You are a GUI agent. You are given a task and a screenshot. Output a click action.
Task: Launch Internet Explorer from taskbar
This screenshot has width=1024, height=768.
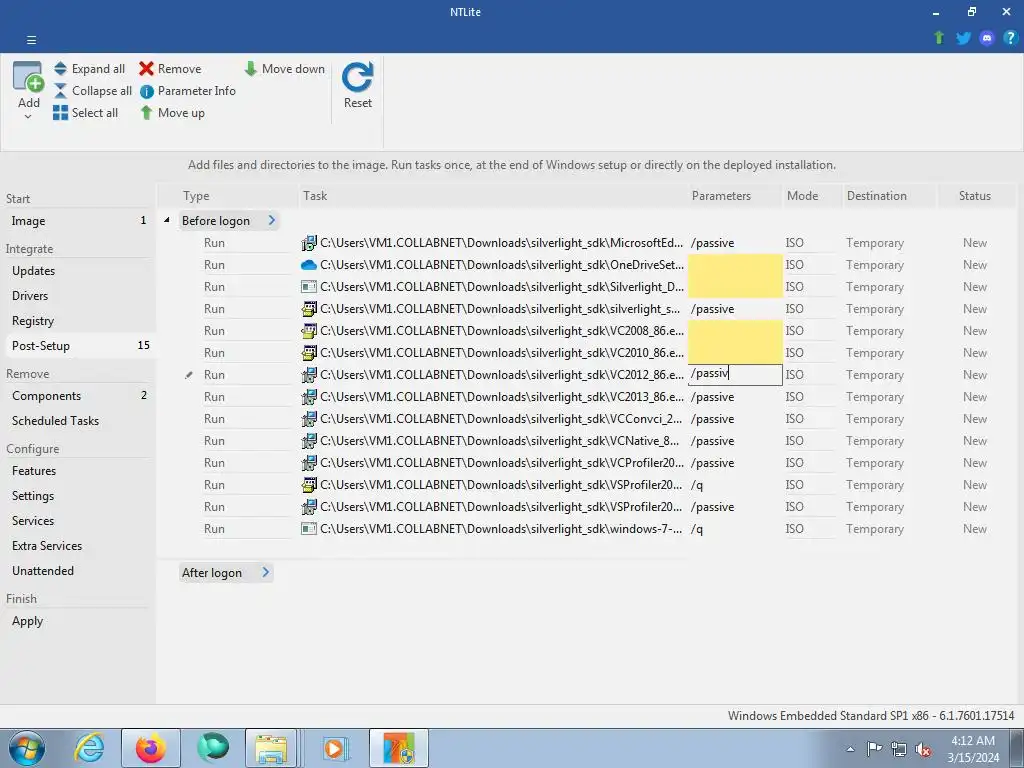88,748
